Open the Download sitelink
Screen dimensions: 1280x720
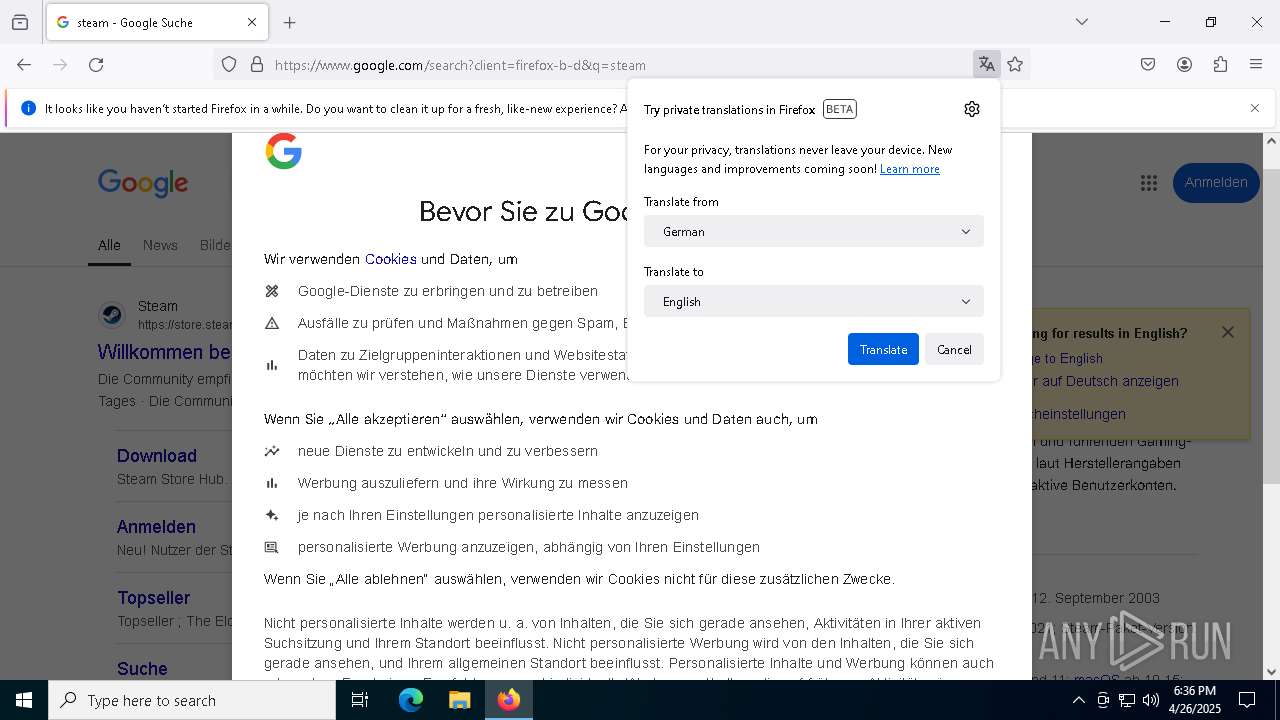pyautogui.click(x=157, y=456)
